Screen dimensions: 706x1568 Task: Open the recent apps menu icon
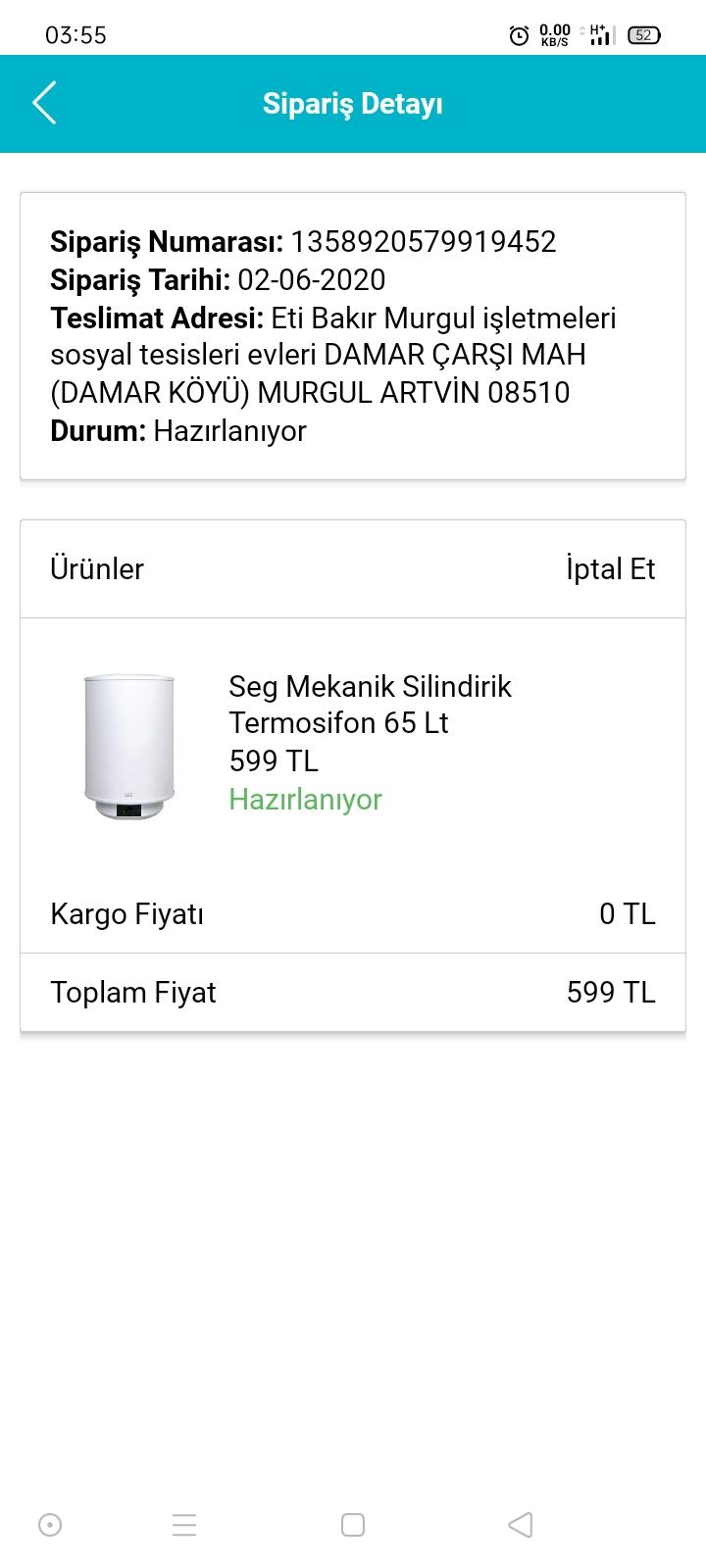pyautogui.click(x=184, y=1525)
